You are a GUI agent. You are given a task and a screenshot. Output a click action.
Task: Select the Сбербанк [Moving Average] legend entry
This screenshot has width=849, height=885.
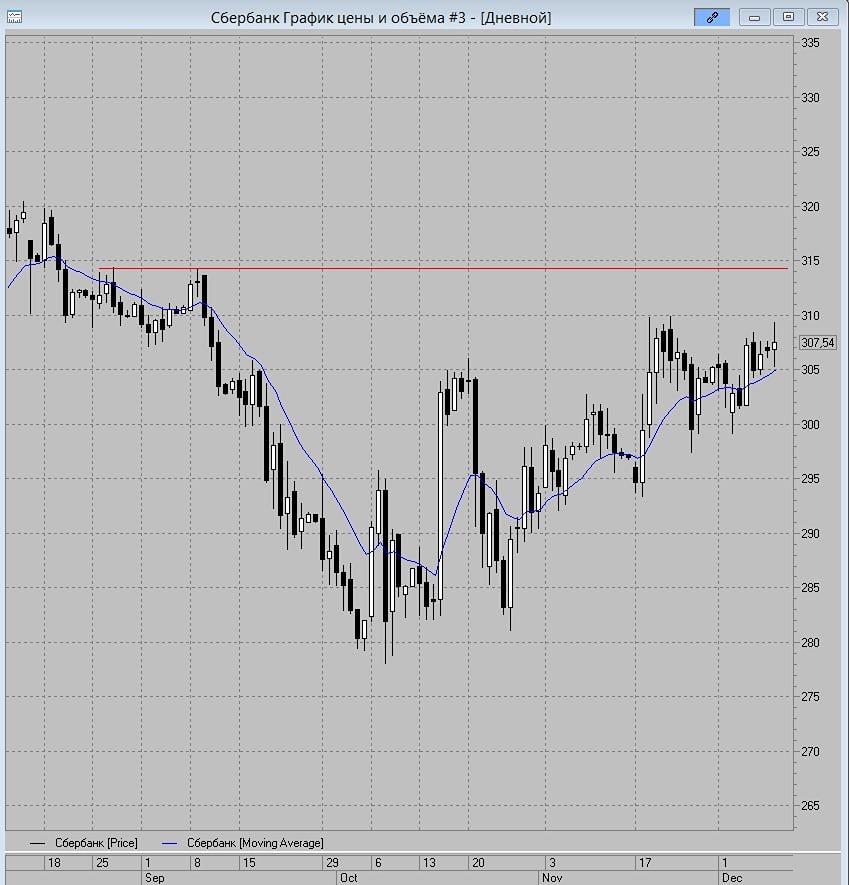click(x=243, y=843)
